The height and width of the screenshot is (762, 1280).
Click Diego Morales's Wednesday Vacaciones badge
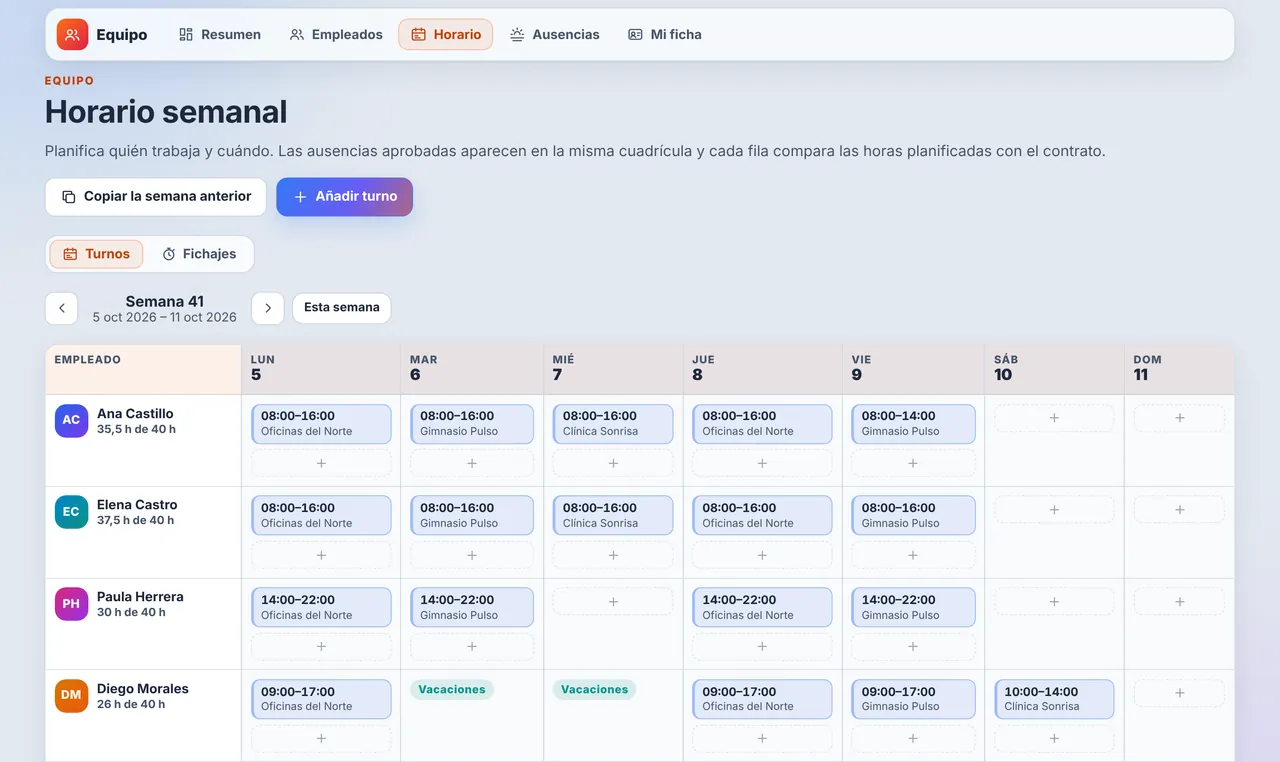[x=595, y=690]
